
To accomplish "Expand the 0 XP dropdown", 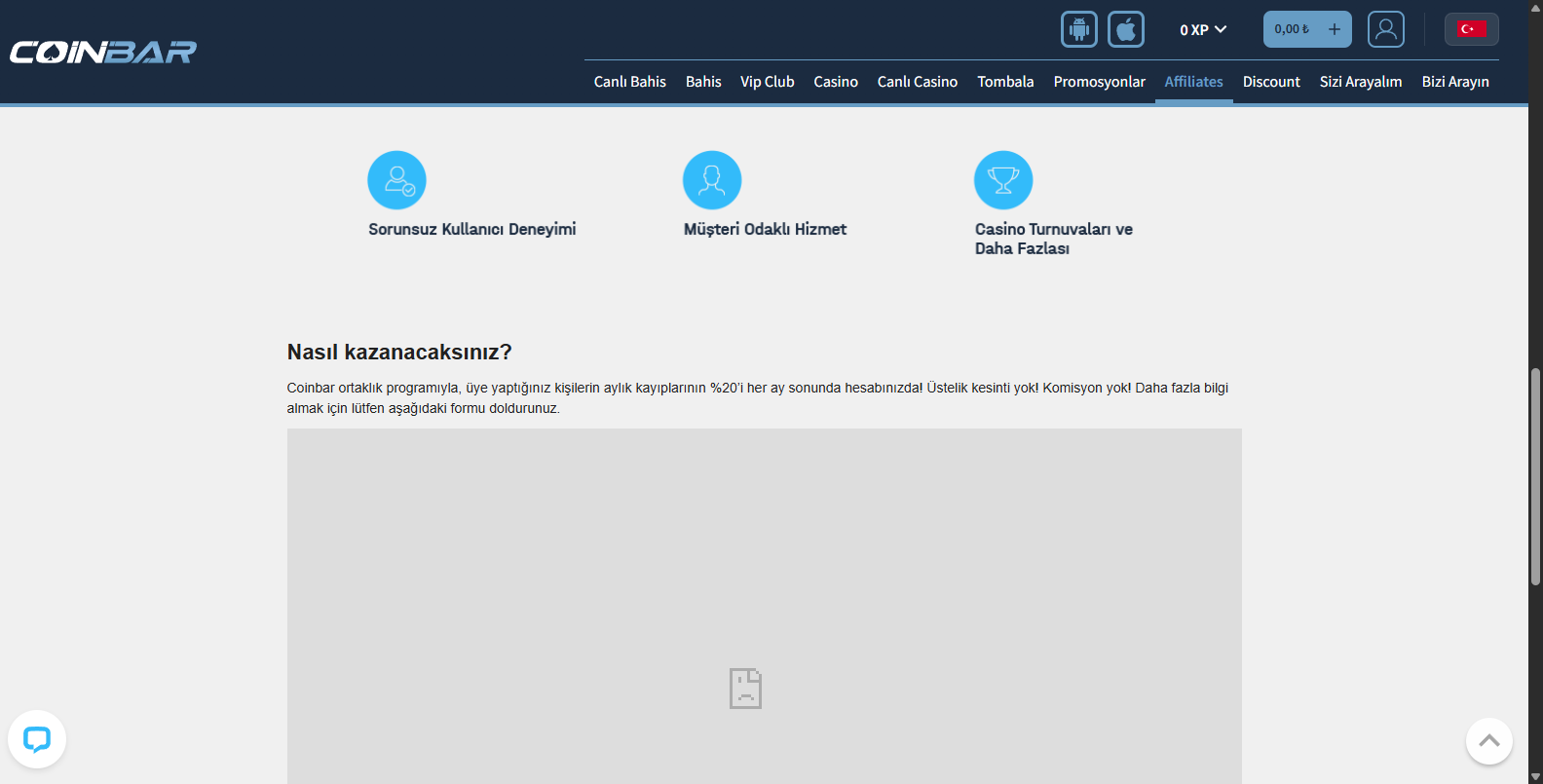I will point(1203,30).
